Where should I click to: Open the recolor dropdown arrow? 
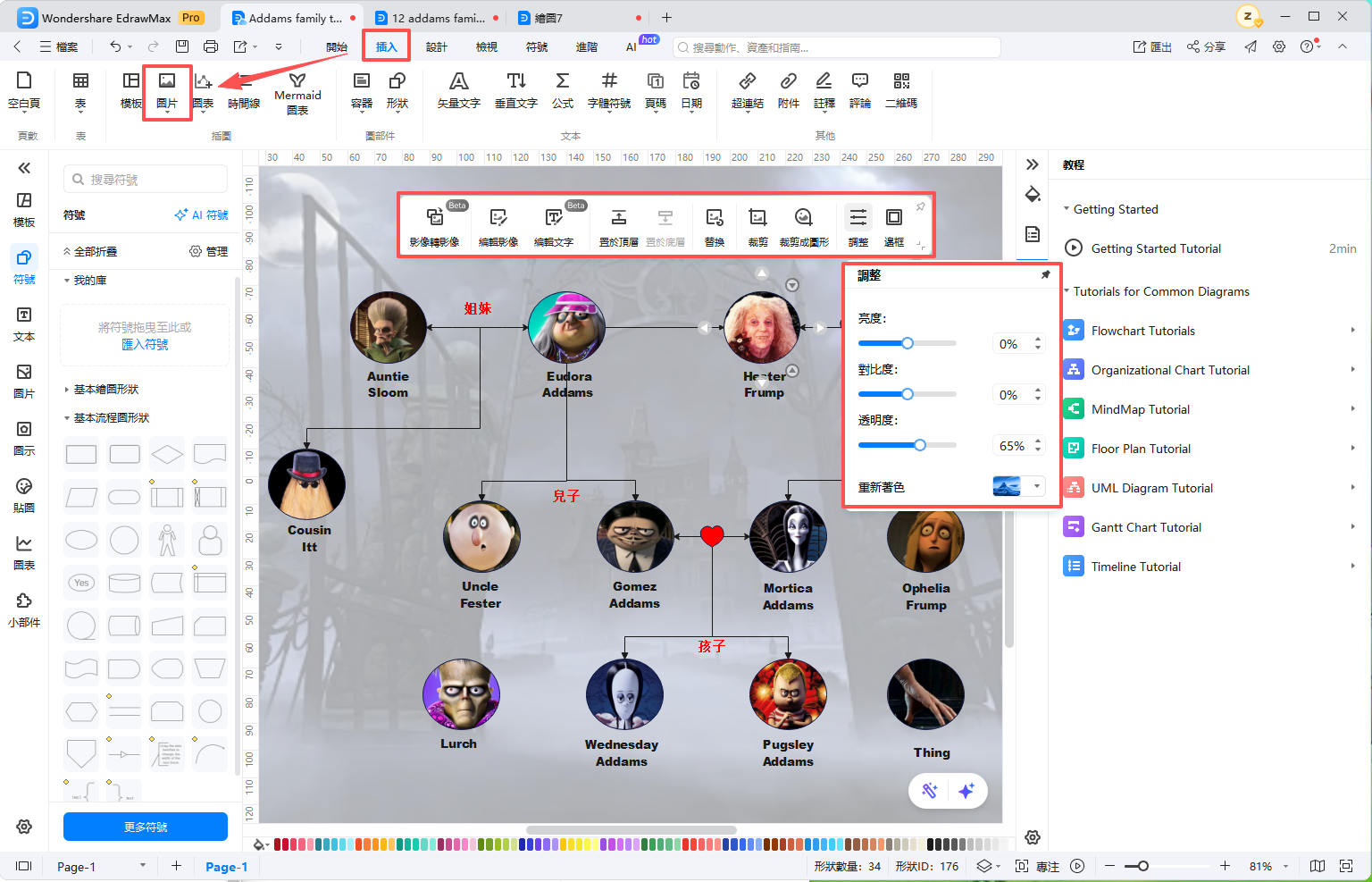pyautogui.click(x=1037, y=486)
